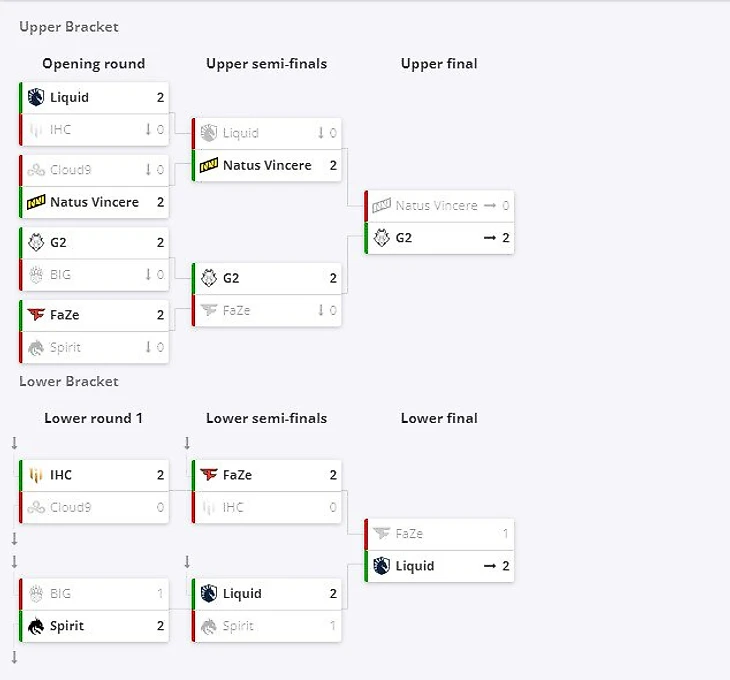Click the down arrow above IHC in Lower round 1
The image size is (730, 680).
[14, 443]
